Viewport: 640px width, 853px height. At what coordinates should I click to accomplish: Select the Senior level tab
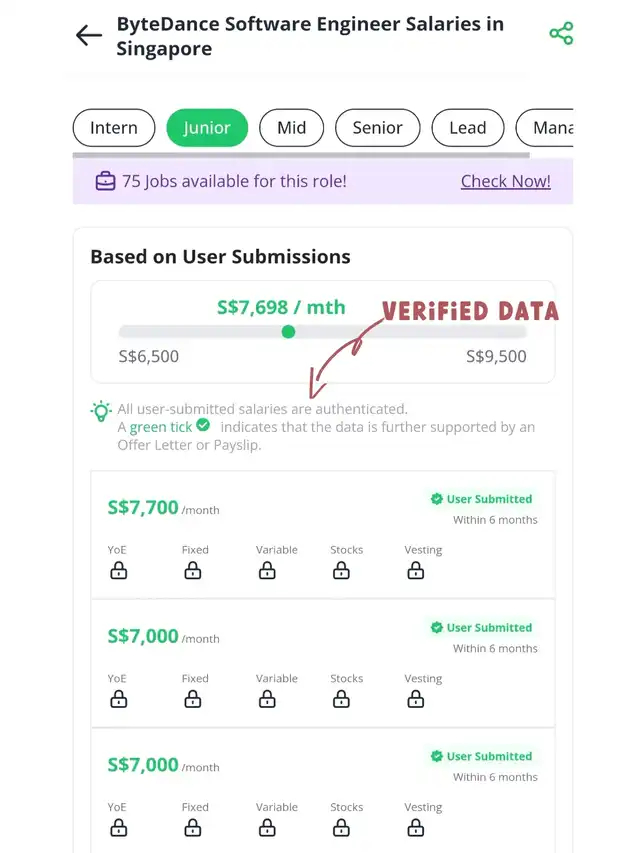pos(377,128)
